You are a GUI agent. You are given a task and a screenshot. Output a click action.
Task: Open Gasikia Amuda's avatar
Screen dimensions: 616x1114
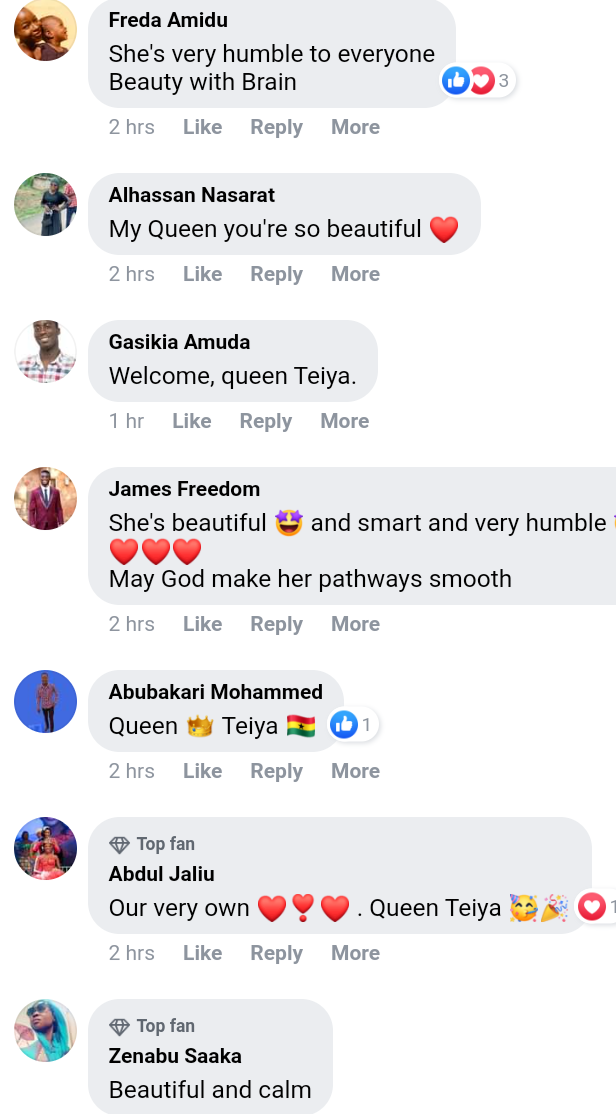click(x=45, y=352)
